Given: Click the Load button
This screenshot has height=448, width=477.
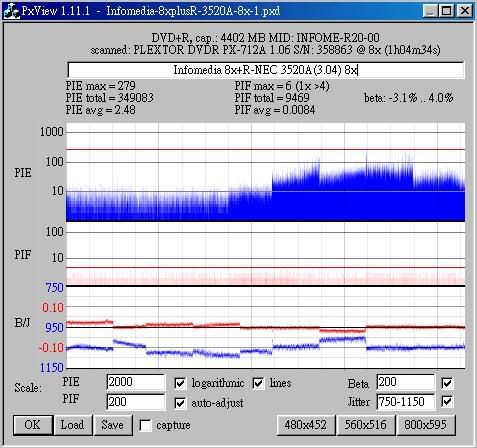Looking at the screenshot, I should (73, 425).
